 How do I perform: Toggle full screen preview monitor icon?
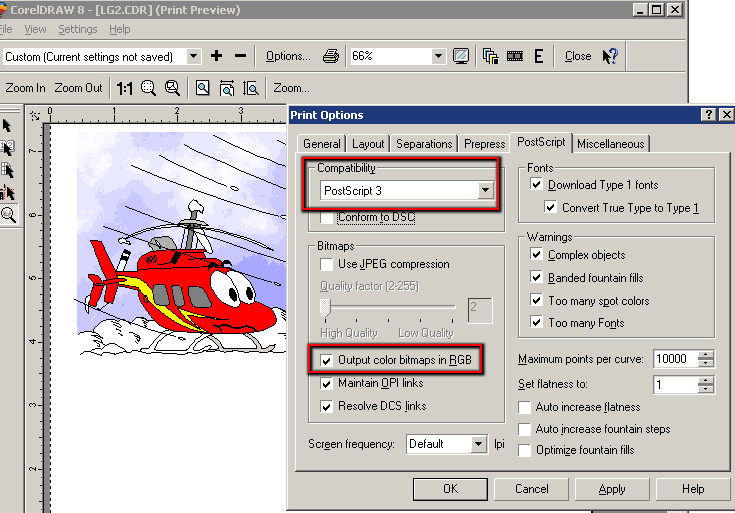[x=461, y=56]
